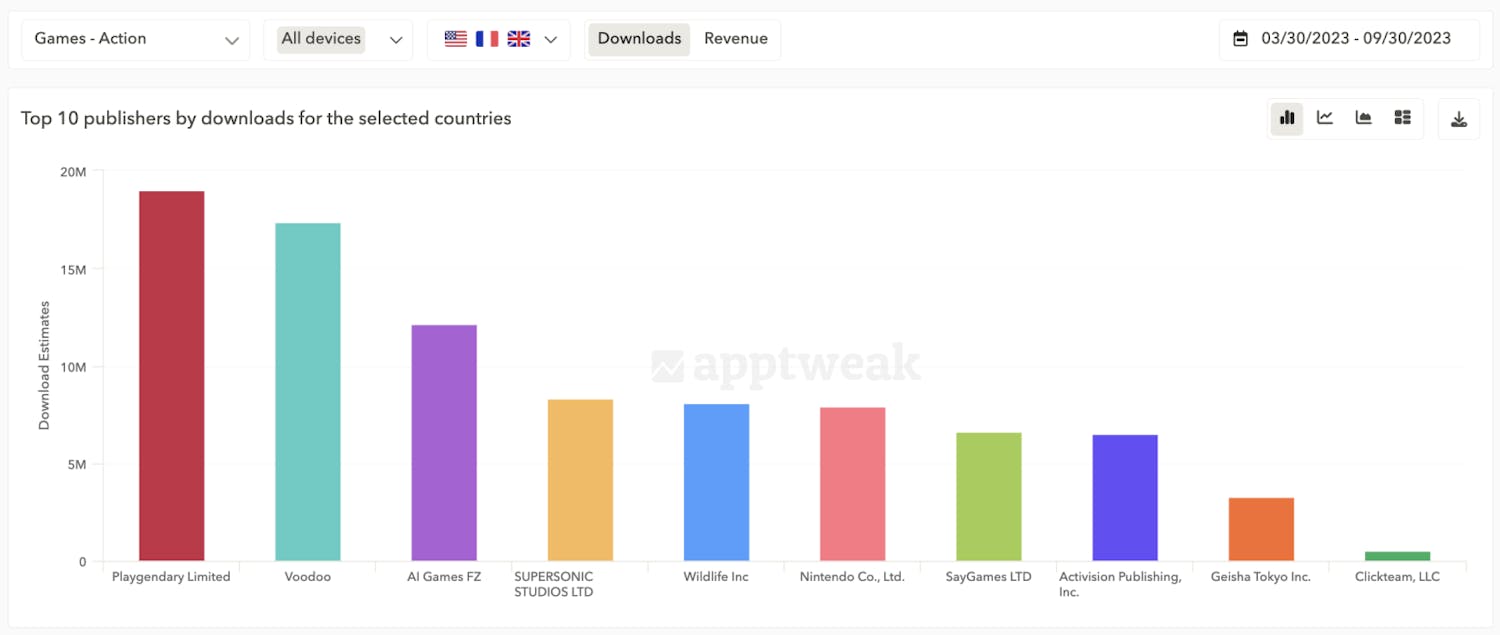Open the table/list view icon

tap(1402, 118)
